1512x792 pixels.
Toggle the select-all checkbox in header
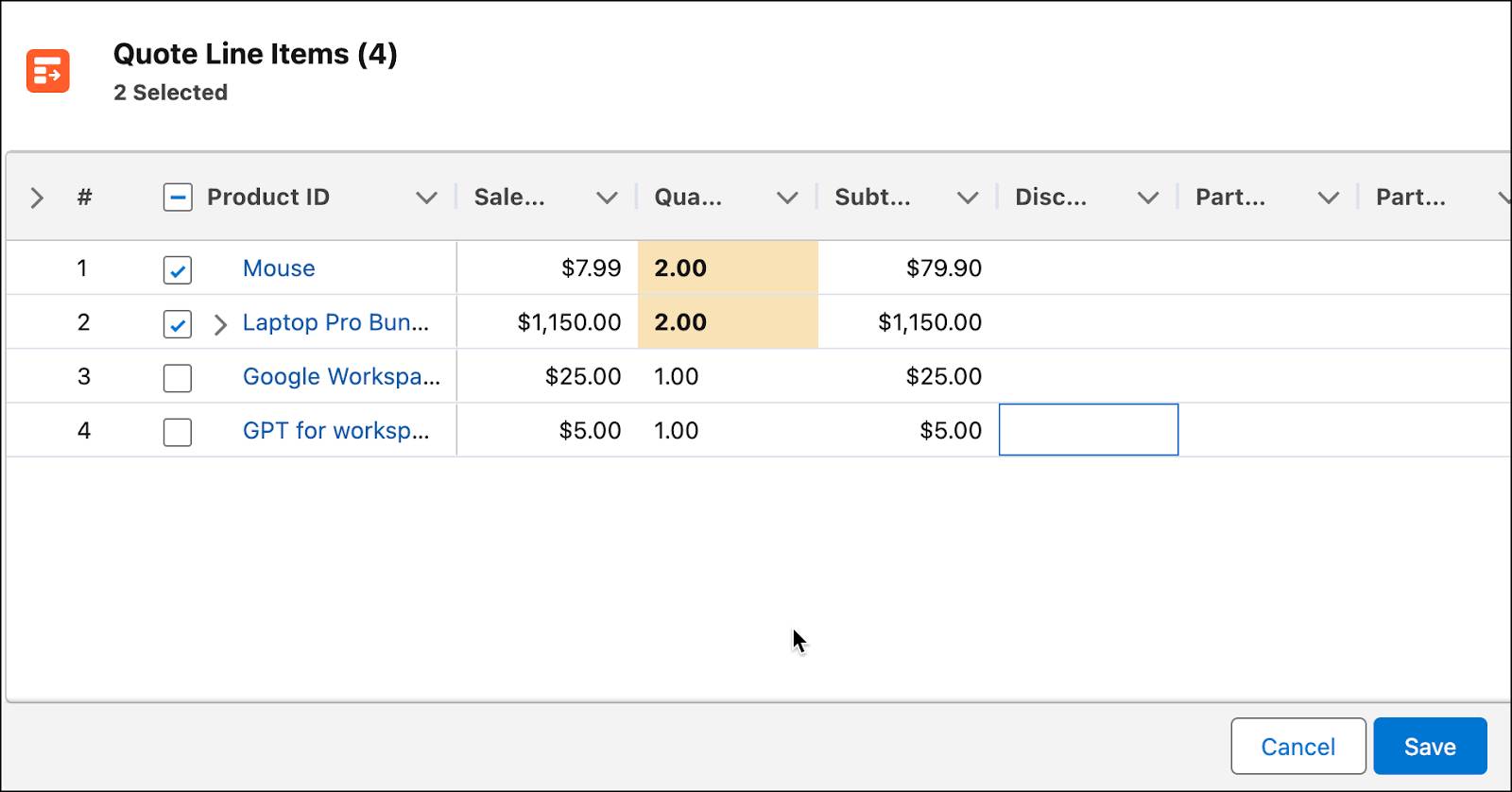[x=178, y=198]
